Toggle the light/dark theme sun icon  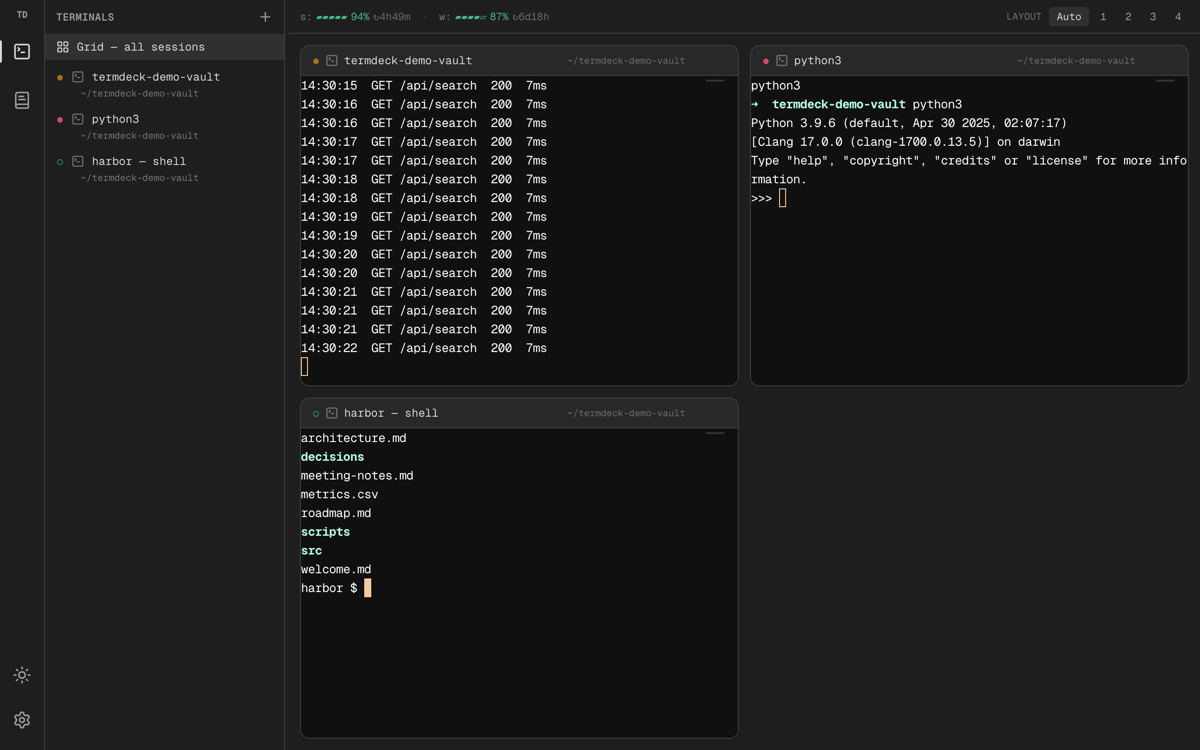pyautogui.click(x=22, y=675)
